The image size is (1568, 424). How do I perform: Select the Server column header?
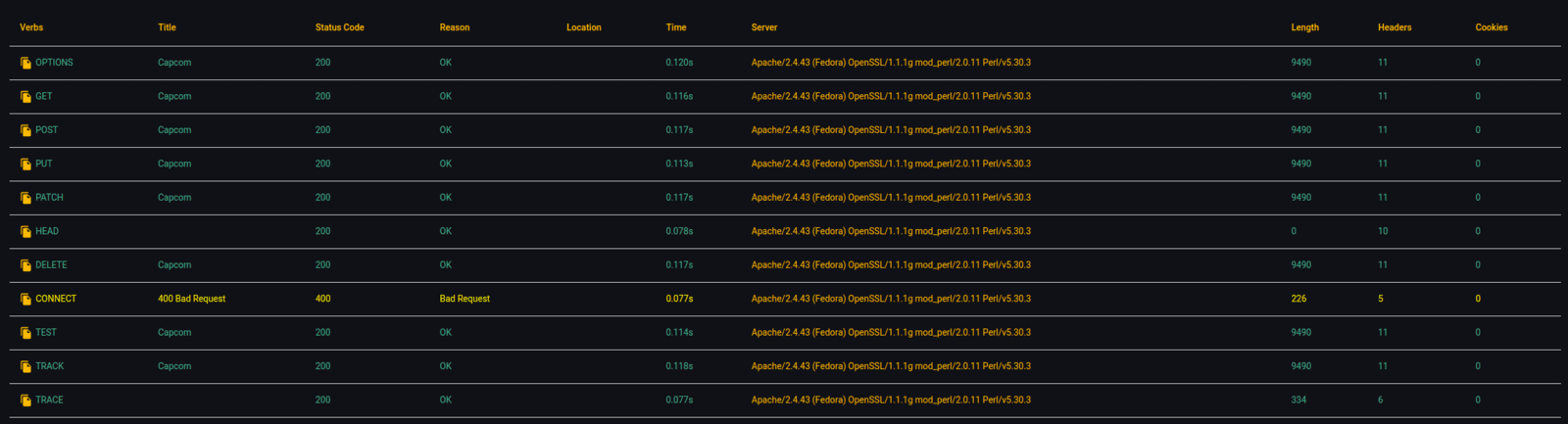[x=764, y=27]
